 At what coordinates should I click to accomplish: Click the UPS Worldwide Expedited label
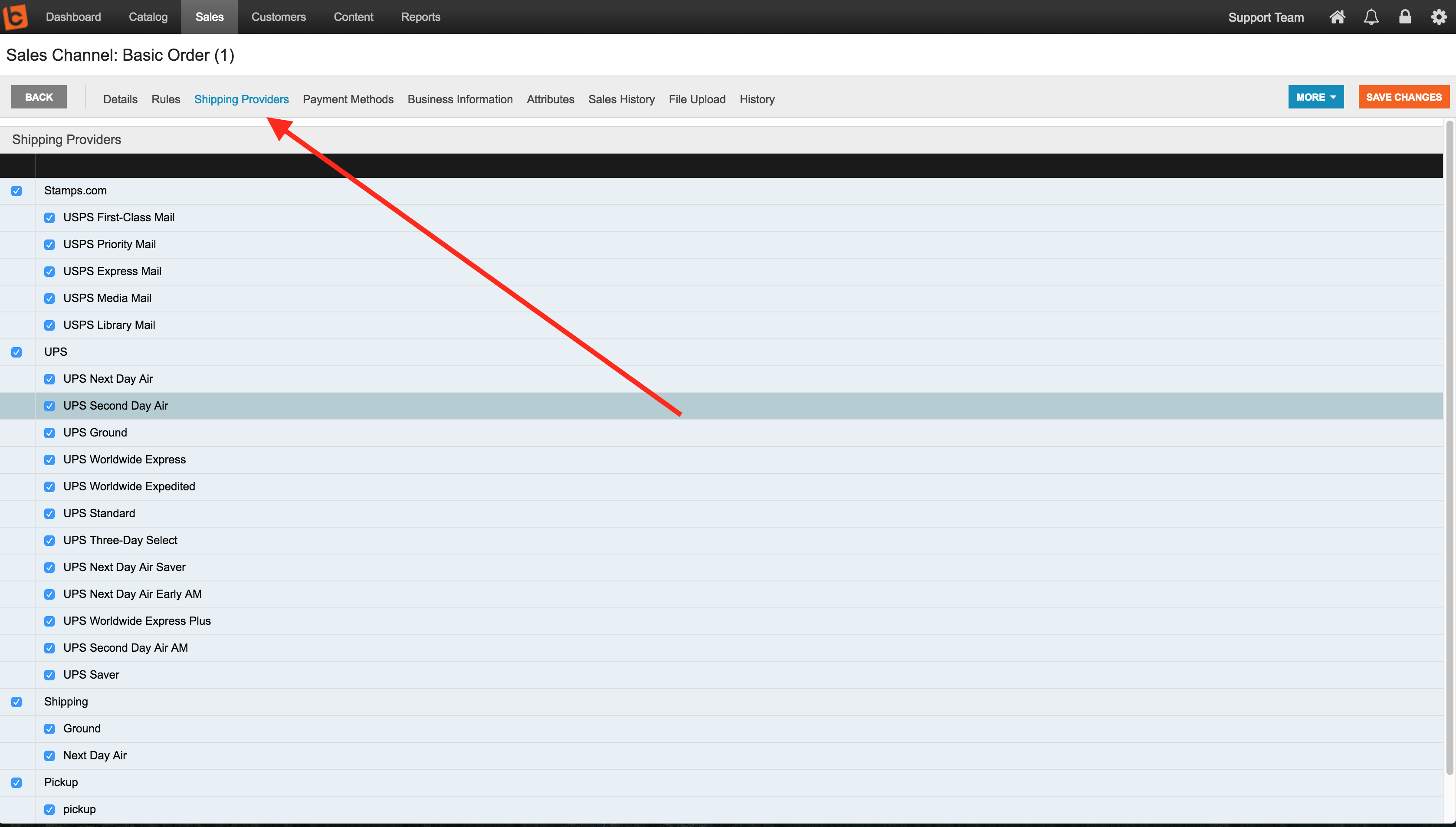(x=129, y=486)
